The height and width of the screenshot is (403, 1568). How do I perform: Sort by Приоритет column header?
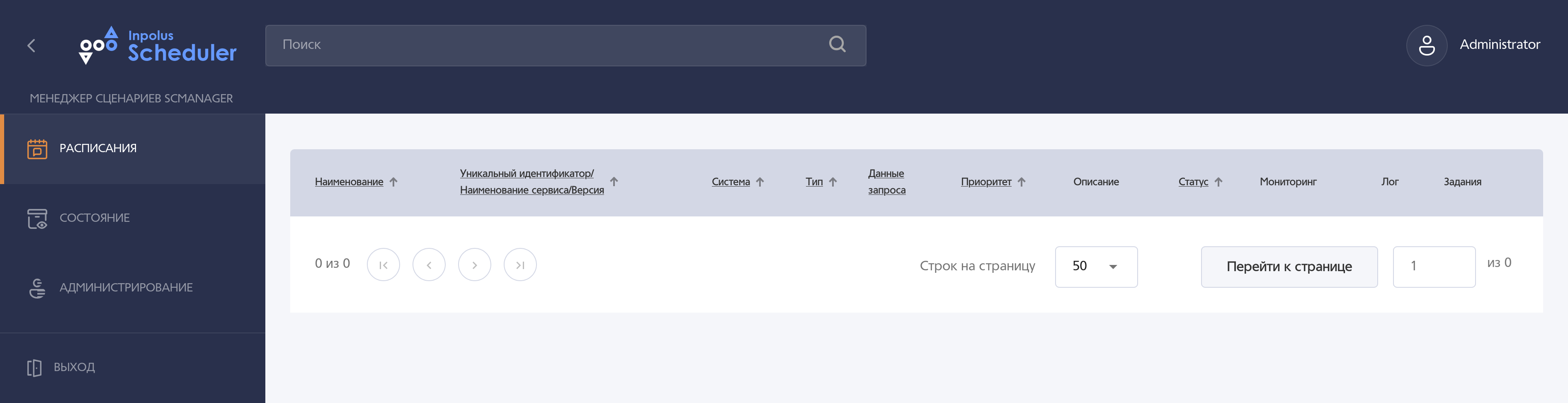[x=985, y=182]
